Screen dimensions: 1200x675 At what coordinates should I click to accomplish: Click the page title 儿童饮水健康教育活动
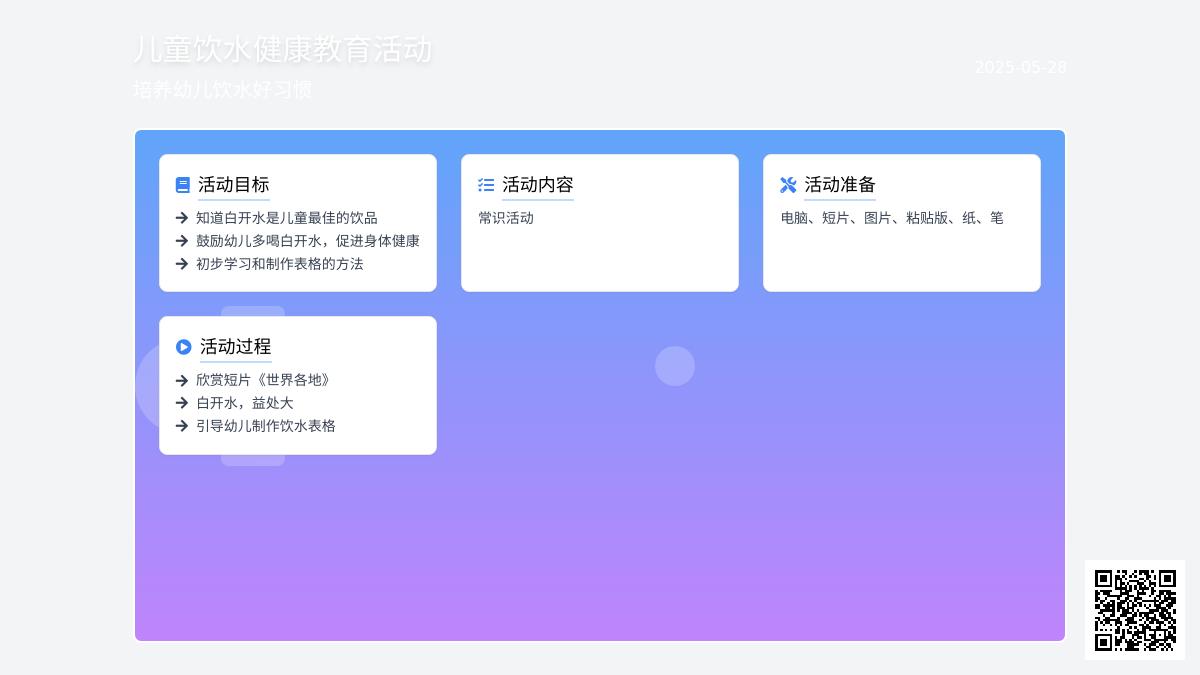pyautogui.click(x=283, y=50)
